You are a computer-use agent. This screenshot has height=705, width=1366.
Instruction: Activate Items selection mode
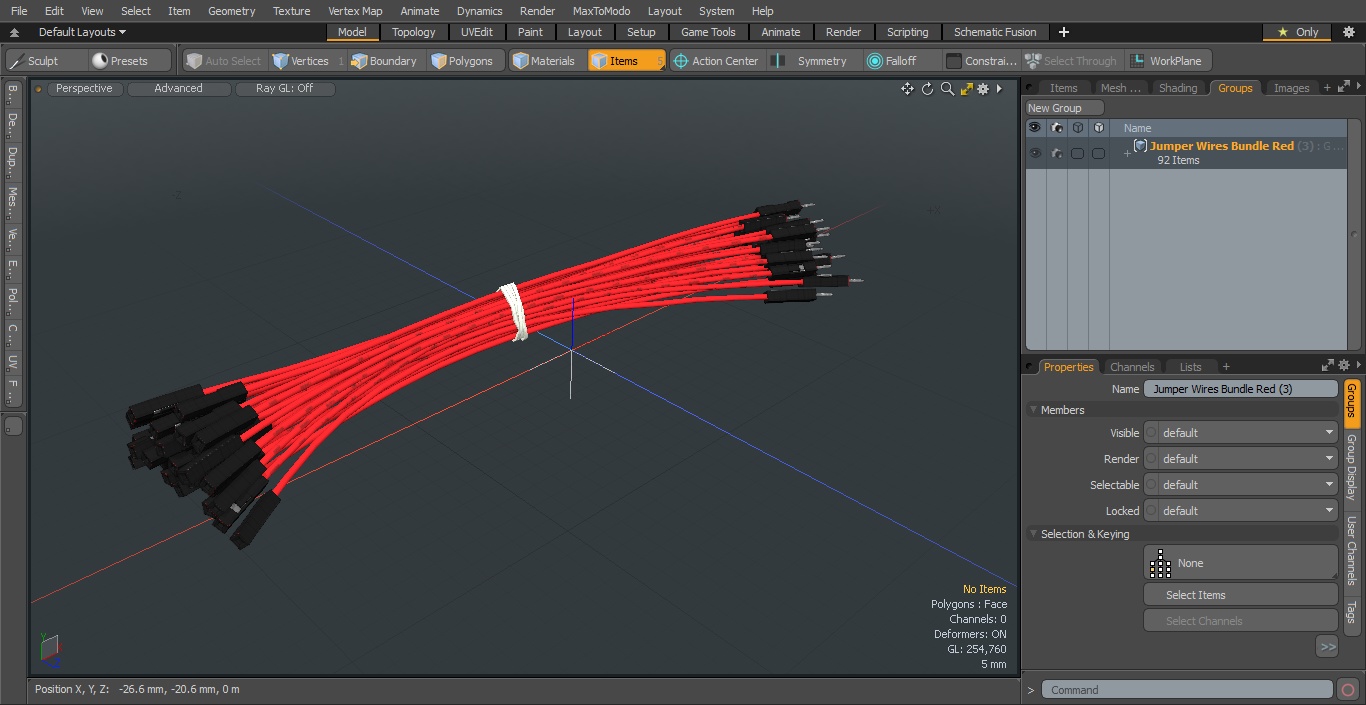(x=626, y=61)
